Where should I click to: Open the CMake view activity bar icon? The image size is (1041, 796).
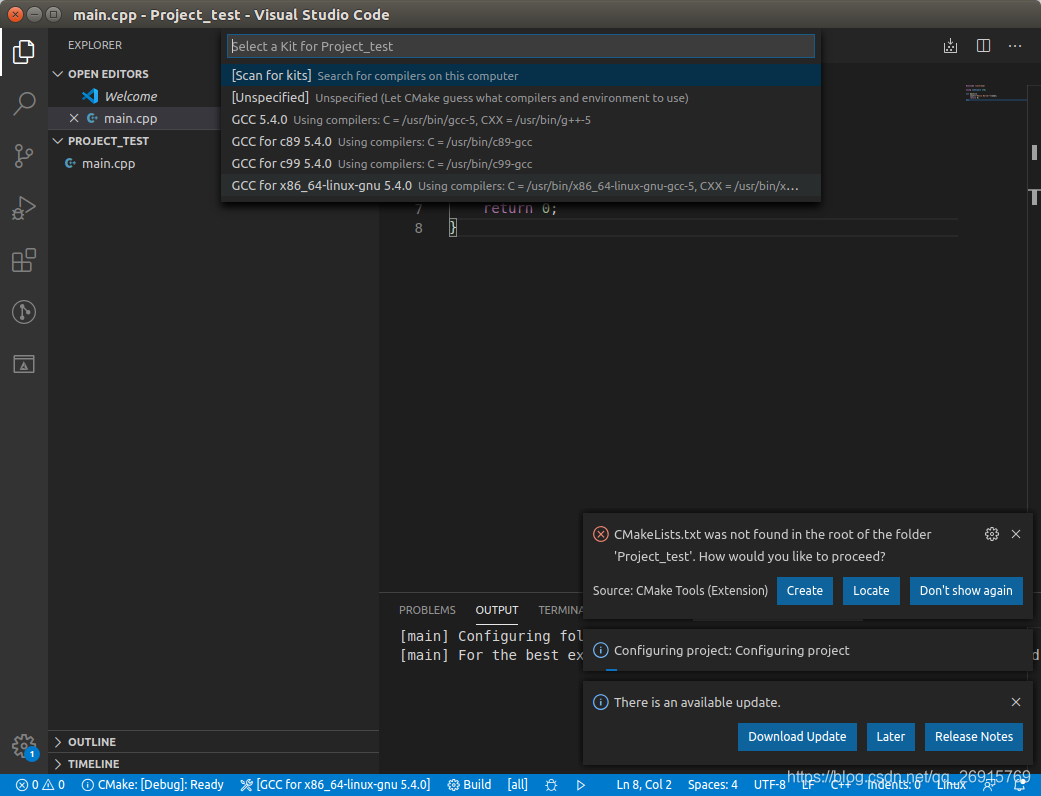pos(24,364)
